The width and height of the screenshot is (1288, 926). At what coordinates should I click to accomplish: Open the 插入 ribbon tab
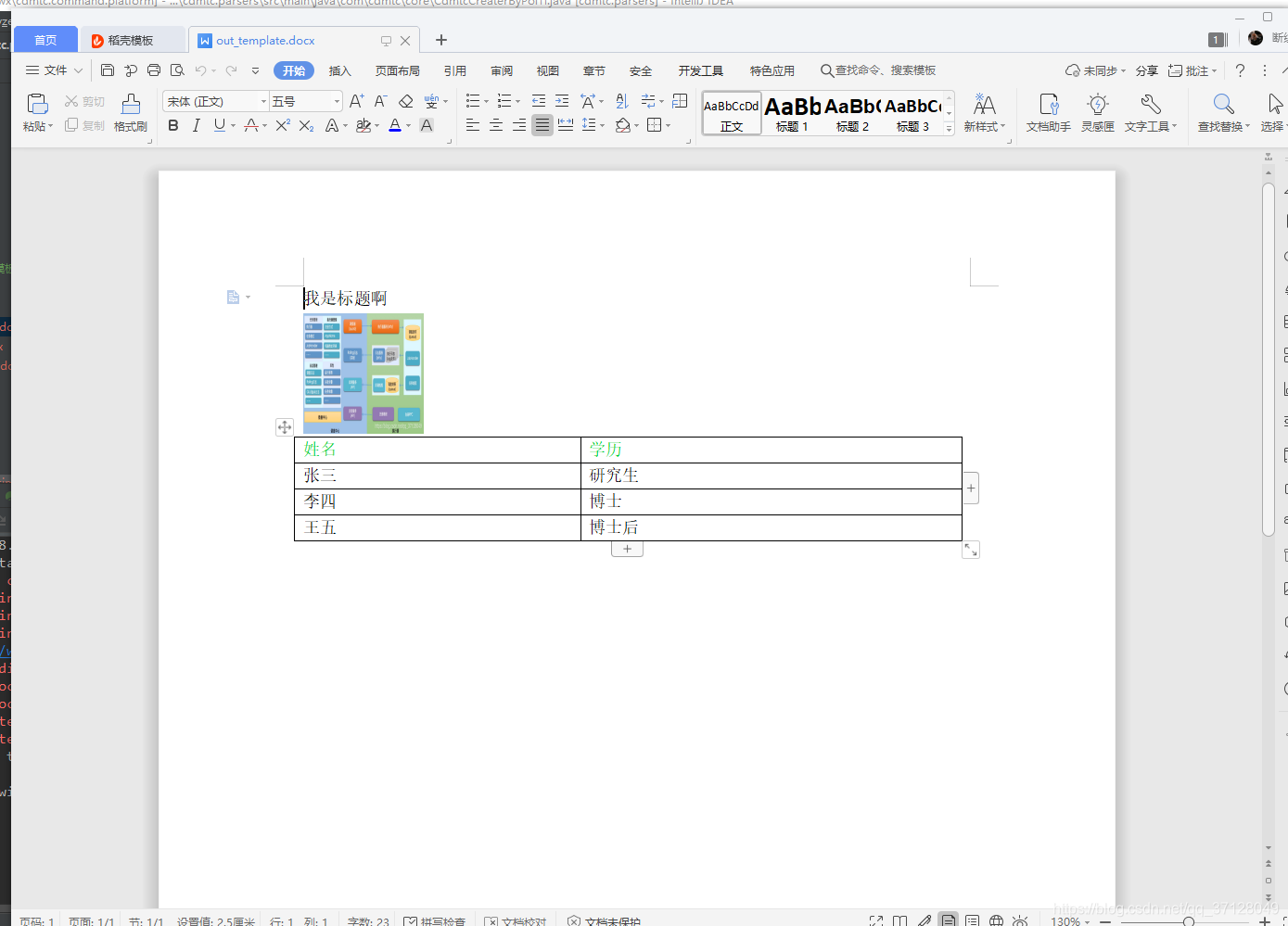340,70
